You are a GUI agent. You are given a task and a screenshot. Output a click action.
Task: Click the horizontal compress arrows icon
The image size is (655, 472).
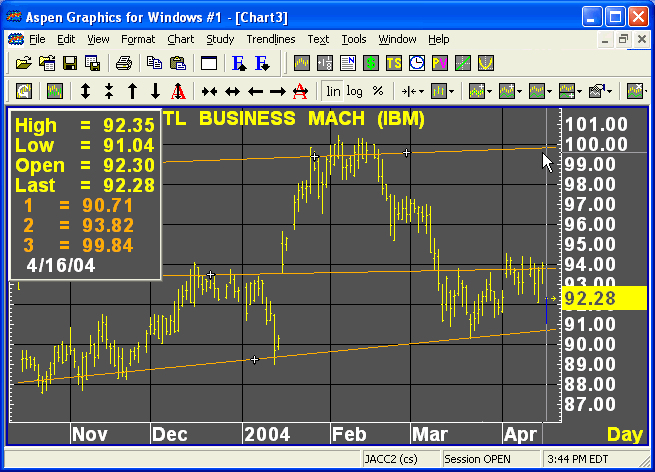click(208, 91)
